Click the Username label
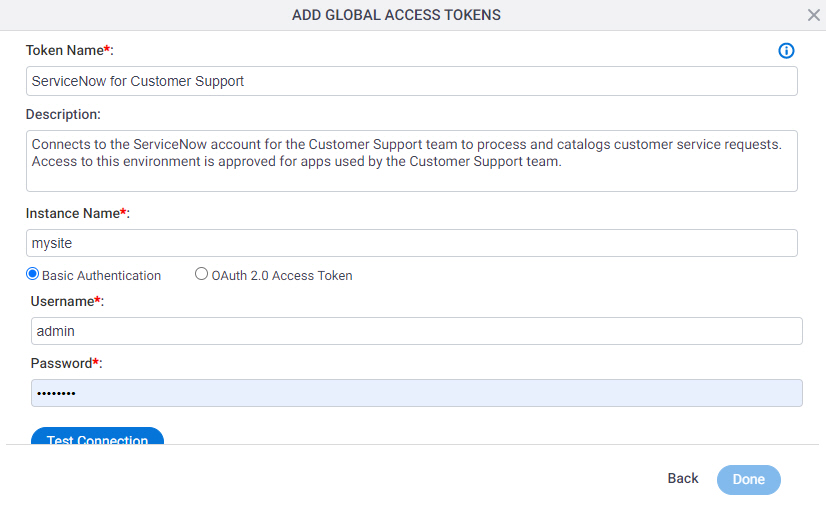This screenshot has height=519, width=826. coord(67,301)
